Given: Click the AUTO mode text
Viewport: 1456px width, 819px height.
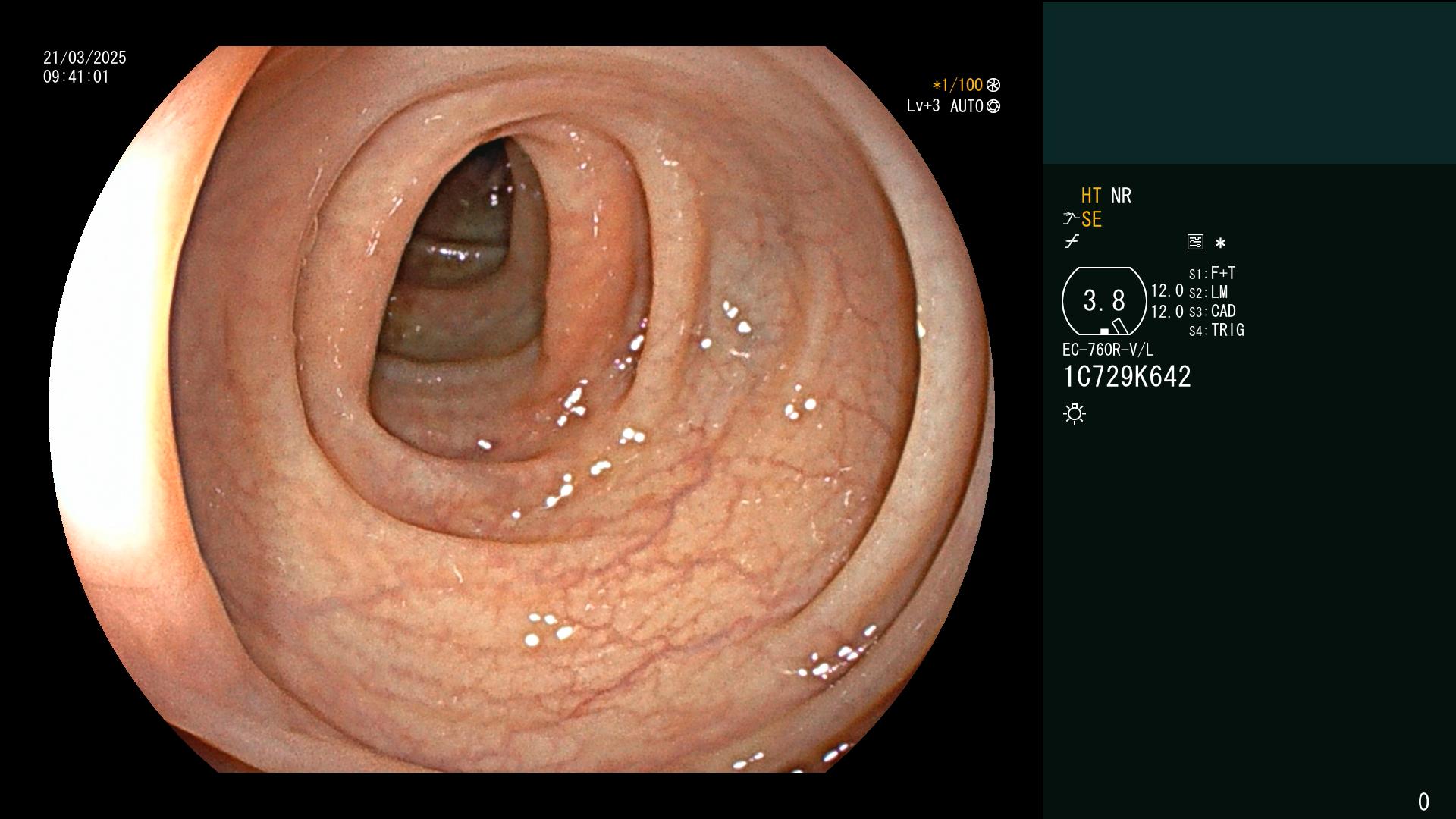Looking at the screenshot, I should (967, 106).
